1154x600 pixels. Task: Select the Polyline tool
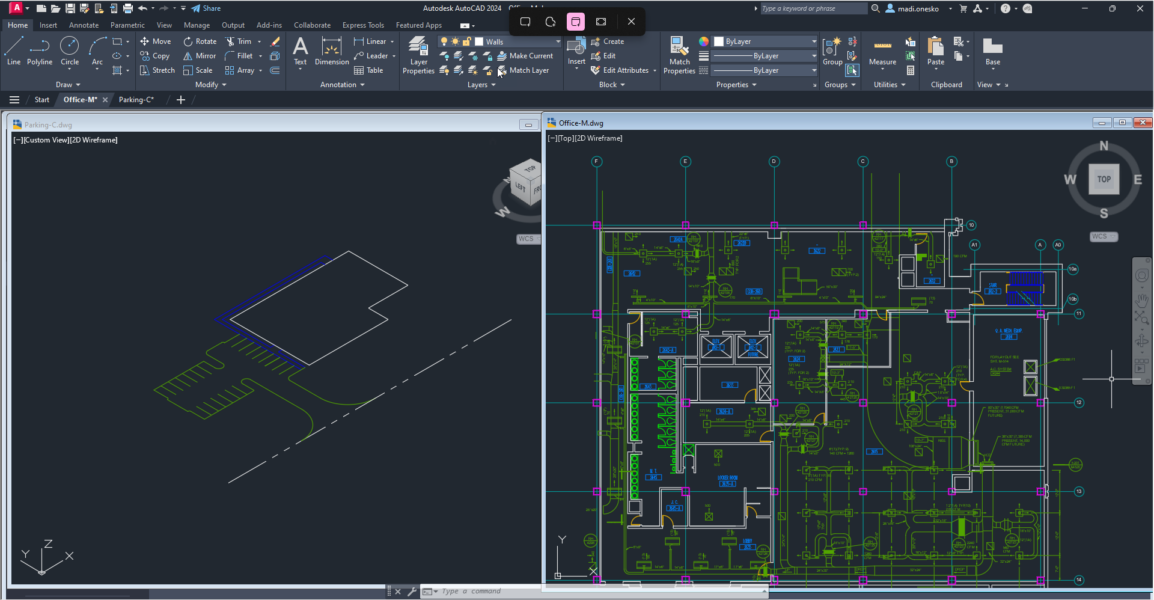tap(39, 51)
